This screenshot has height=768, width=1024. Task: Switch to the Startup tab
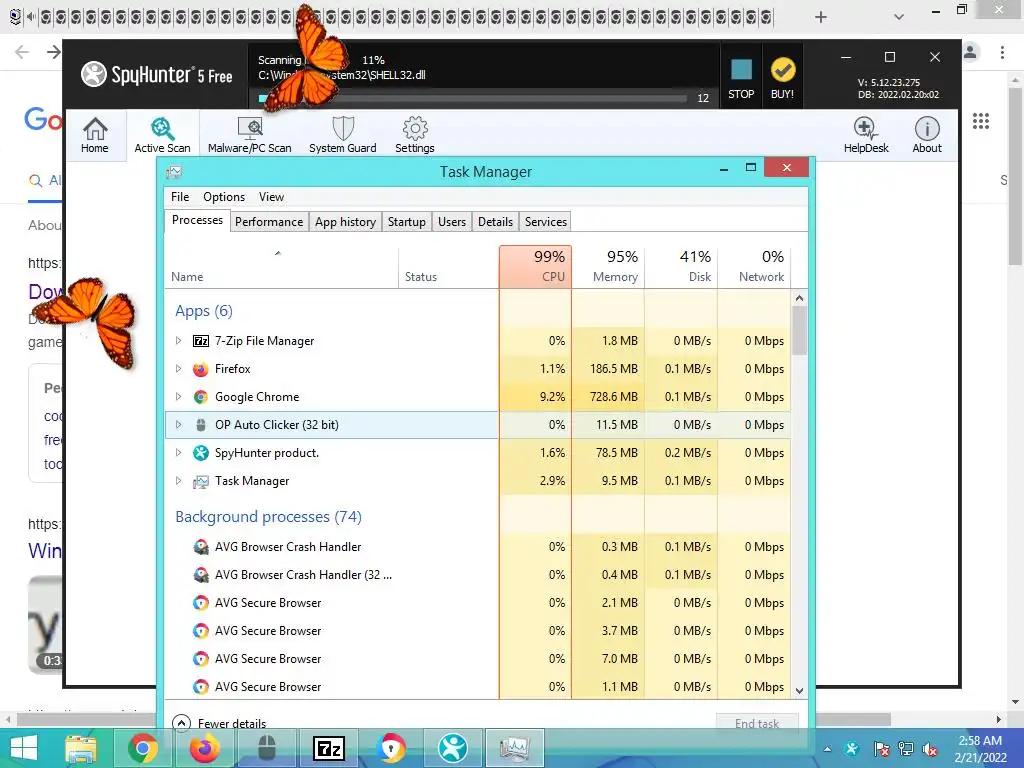coord(406,222)
